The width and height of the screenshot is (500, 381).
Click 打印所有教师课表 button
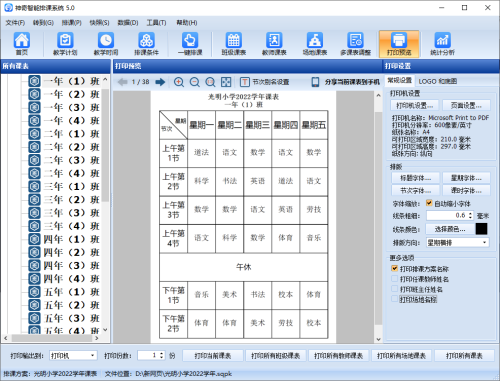(x=338, y=356)
